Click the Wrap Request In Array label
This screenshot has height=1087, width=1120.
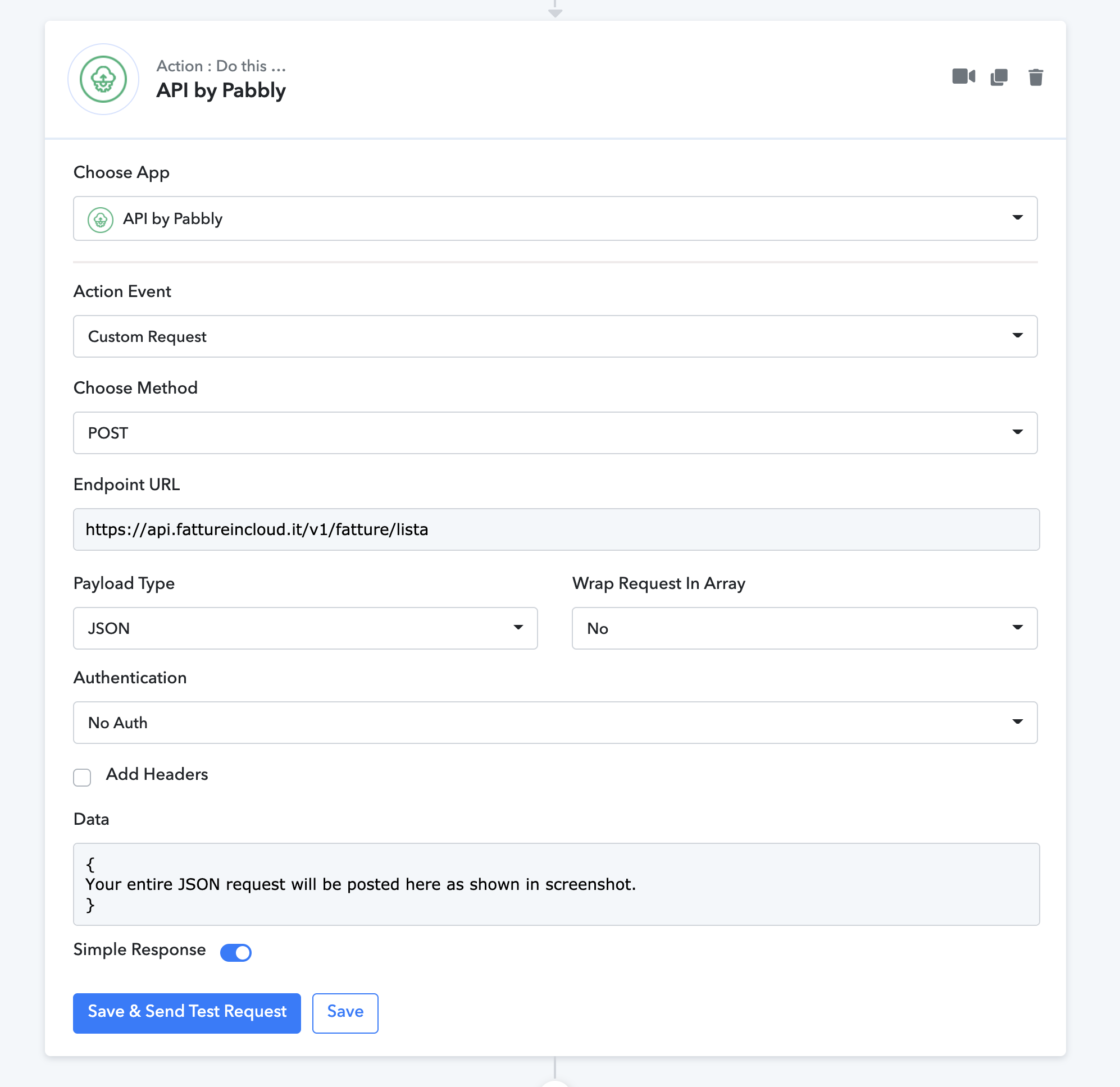coord(659,583)
